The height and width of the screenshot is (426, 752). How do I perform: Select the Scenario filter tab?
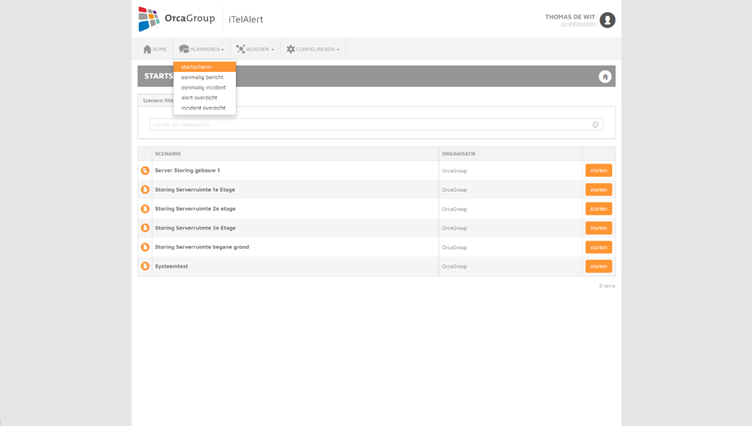point(156,100)
